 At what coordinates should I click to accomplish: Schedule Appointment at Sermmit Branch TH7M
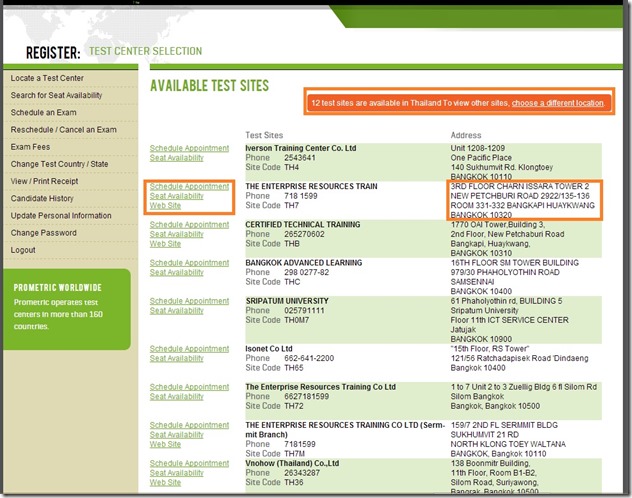189,425
